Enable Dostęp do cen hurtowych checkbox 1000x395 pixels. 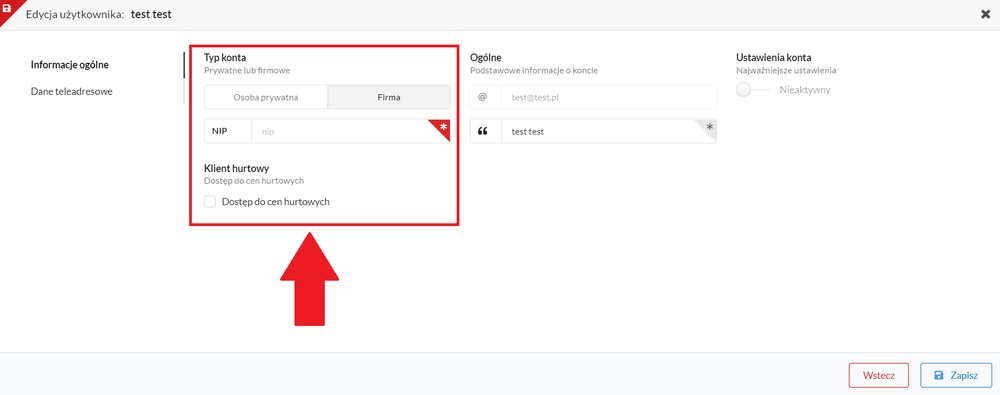click(210, 202)
